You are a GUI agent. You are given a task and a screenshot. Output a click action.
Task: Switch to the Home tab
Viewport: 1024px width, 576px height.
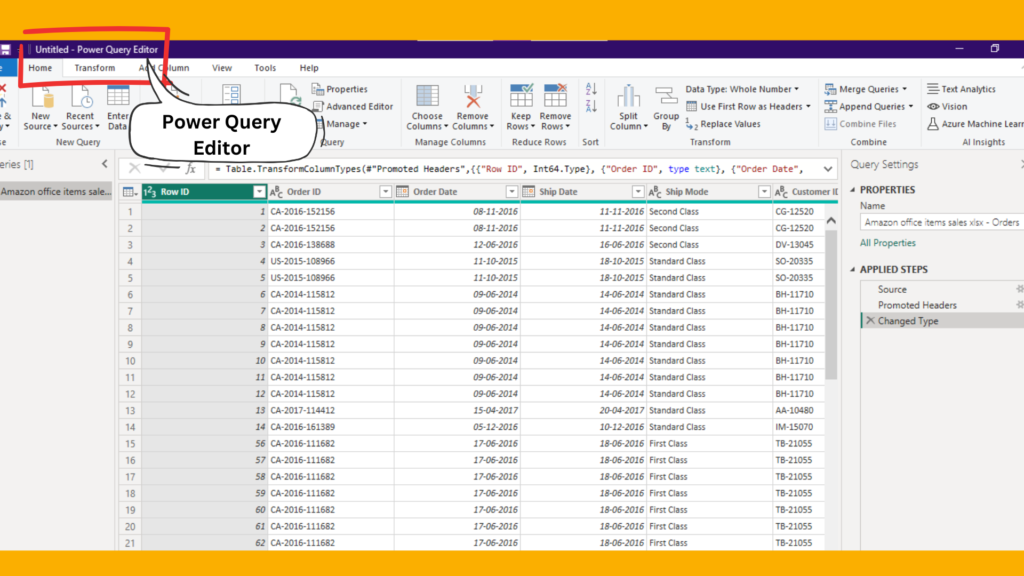point(40,68)
